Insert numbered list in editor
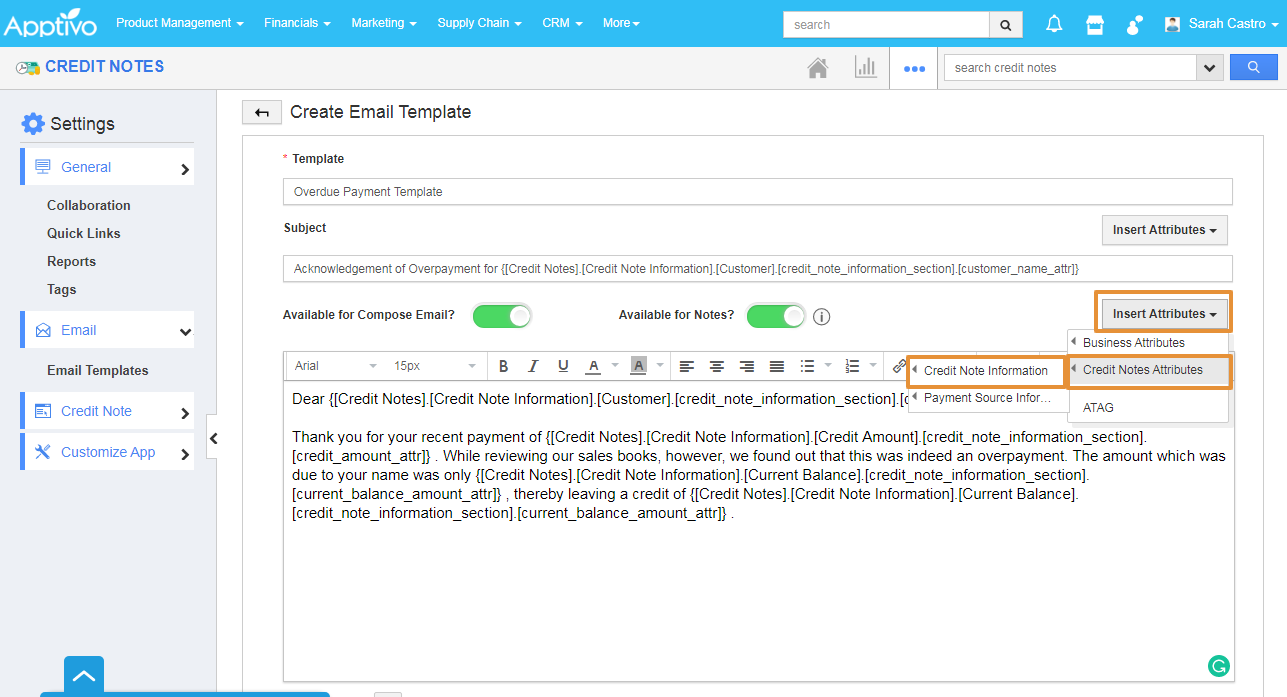The width and height of the screenshot is (1287, 697). [852, 366]
